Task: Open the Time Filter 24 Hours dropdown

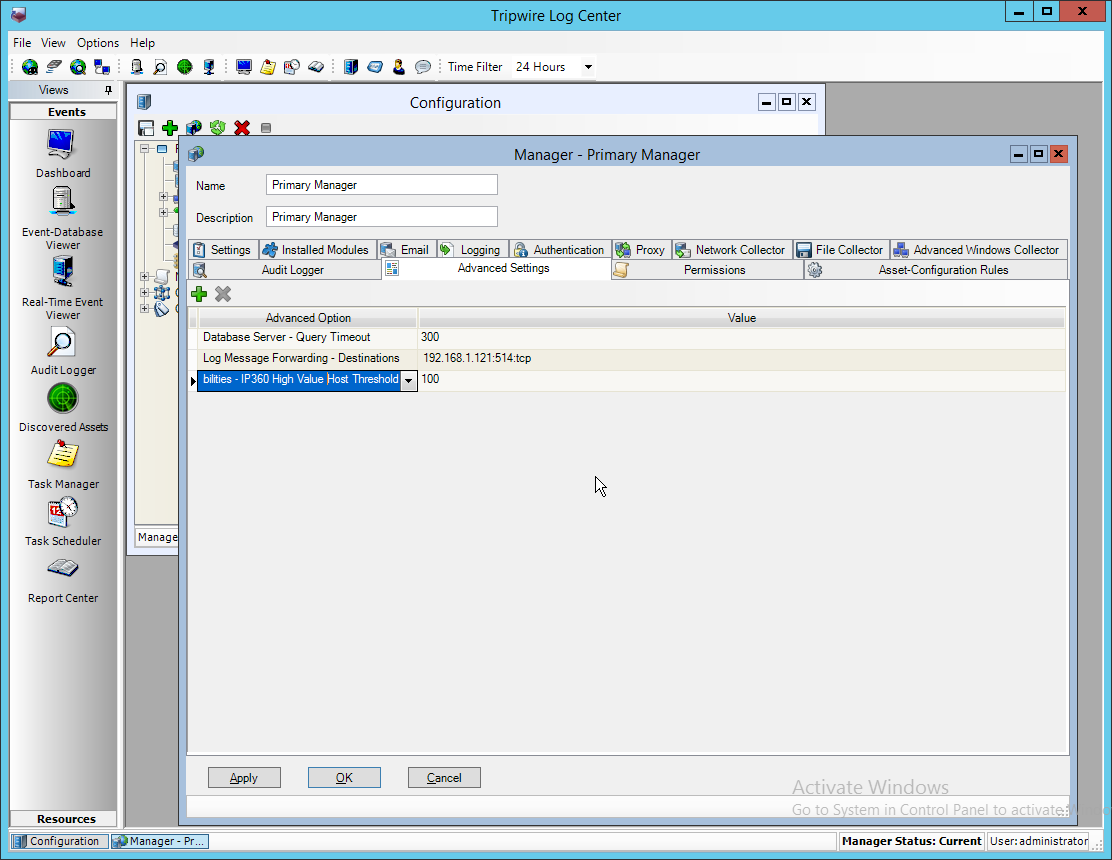Action: (588, 67)
